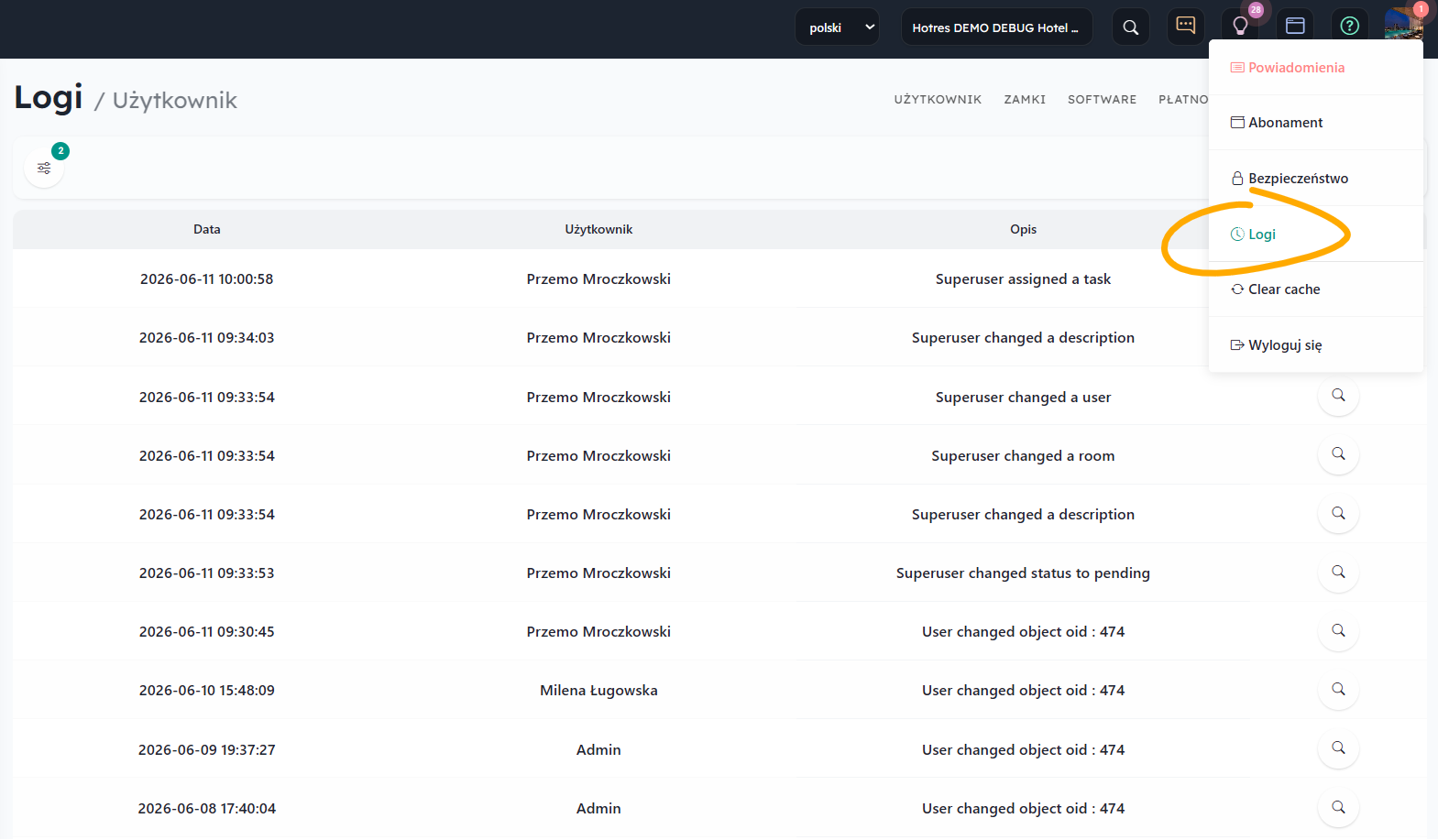The height and width of the screenshot is (840, 1438).
Task: Switch to the ZAMKI tab
Action: 1025,100
